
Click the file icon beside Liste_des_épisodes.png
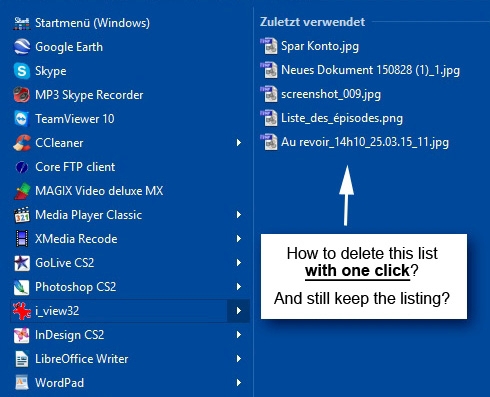pos(269,118)
